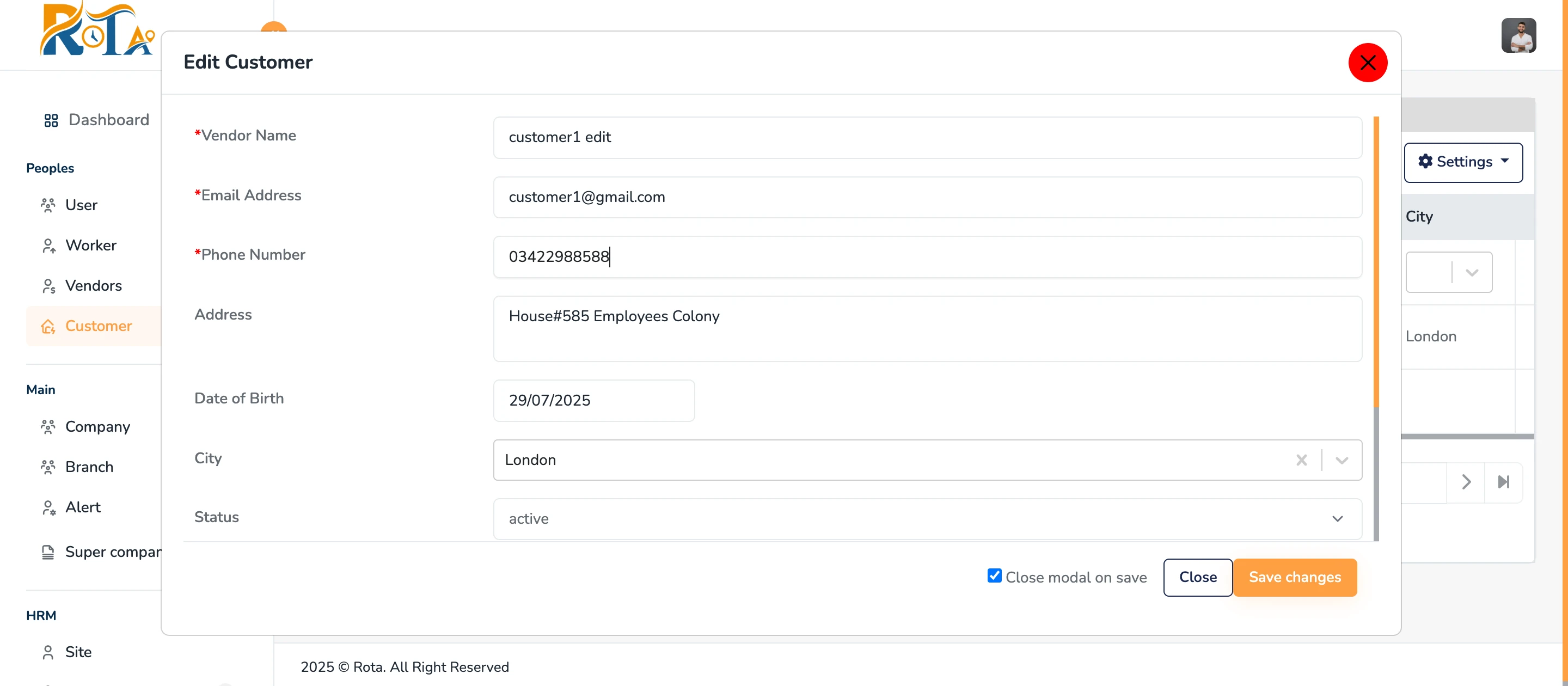The width and height of the screenshot is (1568, 686).
Task: Open the Company menu item
Action: (x=97, y=427)
